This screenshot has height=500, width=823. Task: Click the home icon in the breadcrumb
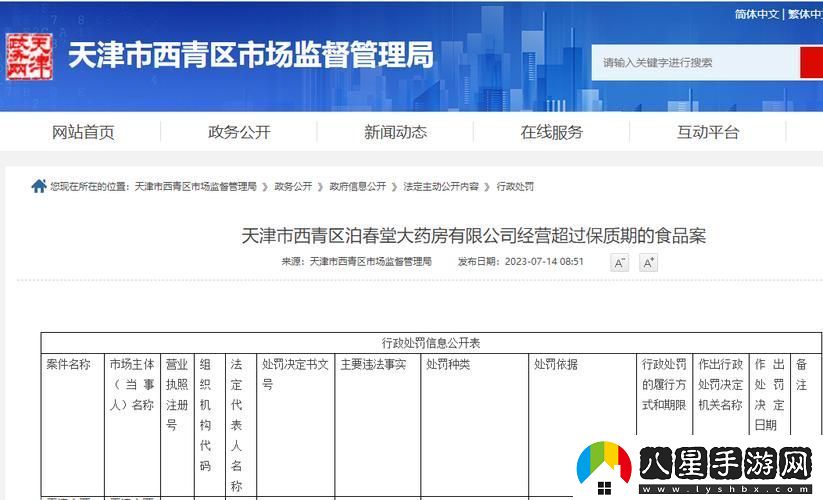click(x=39, y=186)
